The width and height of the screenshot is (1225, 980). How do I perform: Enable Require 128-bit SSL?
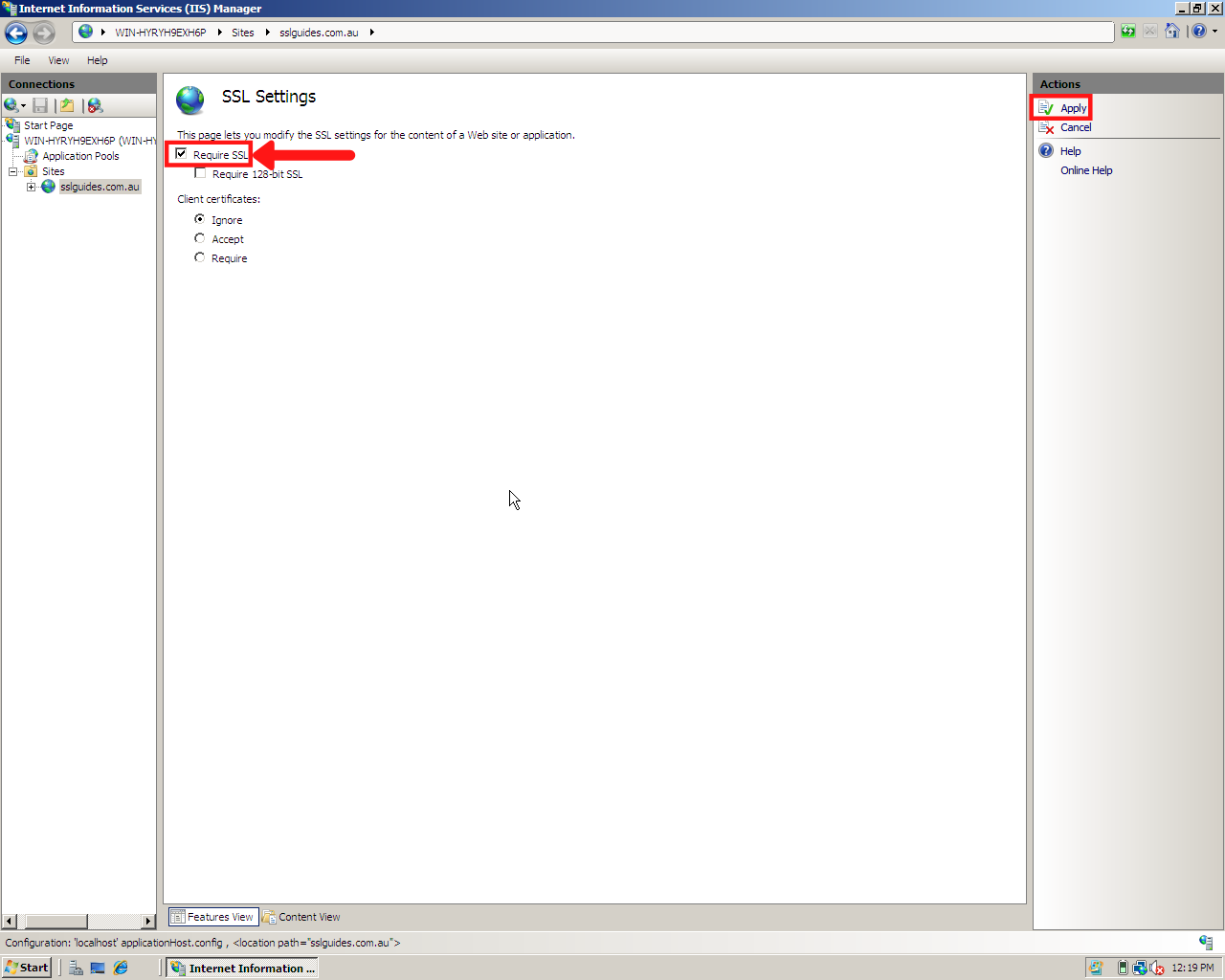point(199,173)
